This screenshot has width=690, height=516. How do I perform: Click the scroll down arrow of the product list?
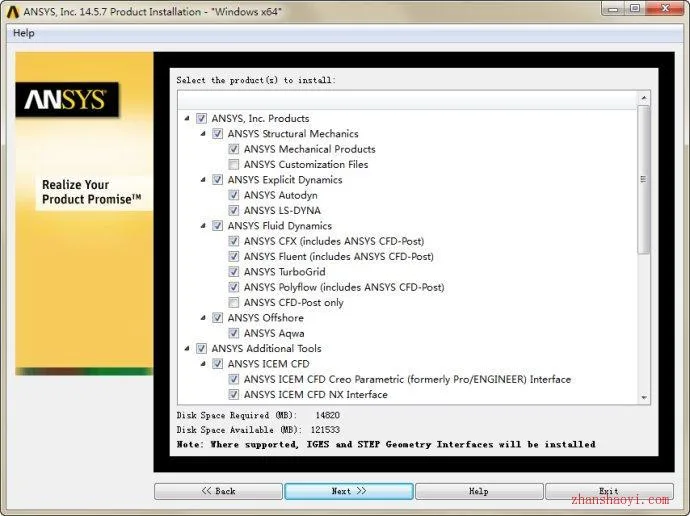[x=644, y=397]
